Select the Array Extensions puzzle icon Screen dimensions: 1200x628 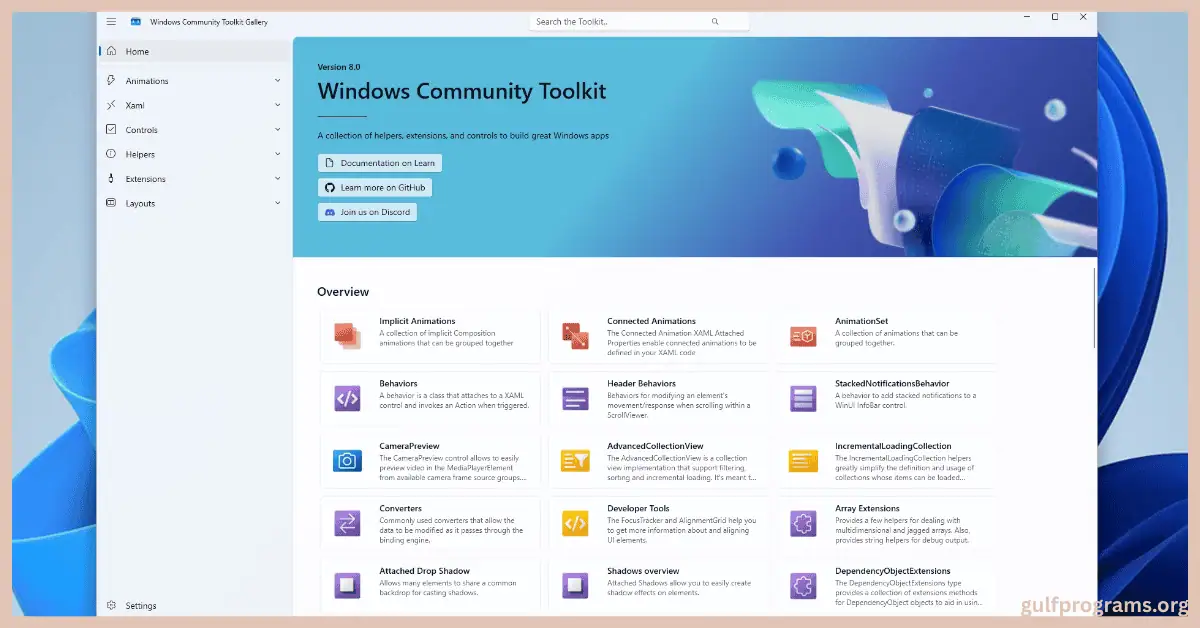click(x=802, y=523)
